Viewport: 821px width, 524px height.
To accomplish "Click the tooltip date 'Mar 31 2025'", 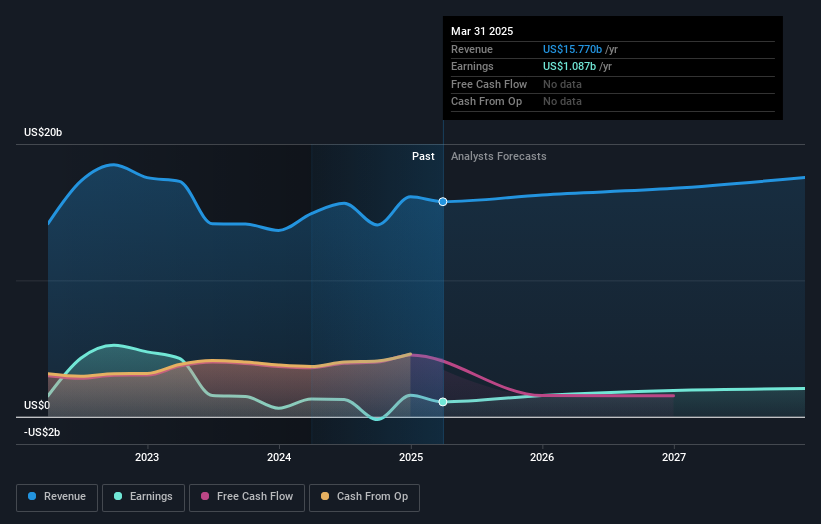I will (482, 31).
